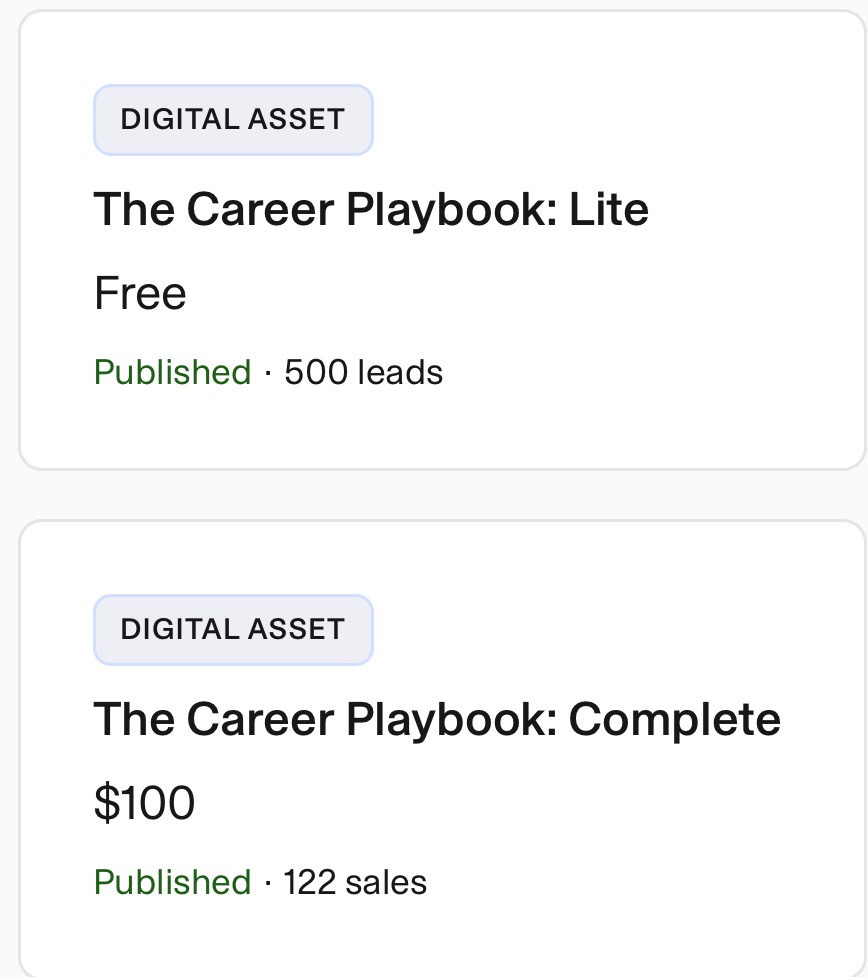View the 122 sales count
The image size is (868, 977).
coord(355,882)
